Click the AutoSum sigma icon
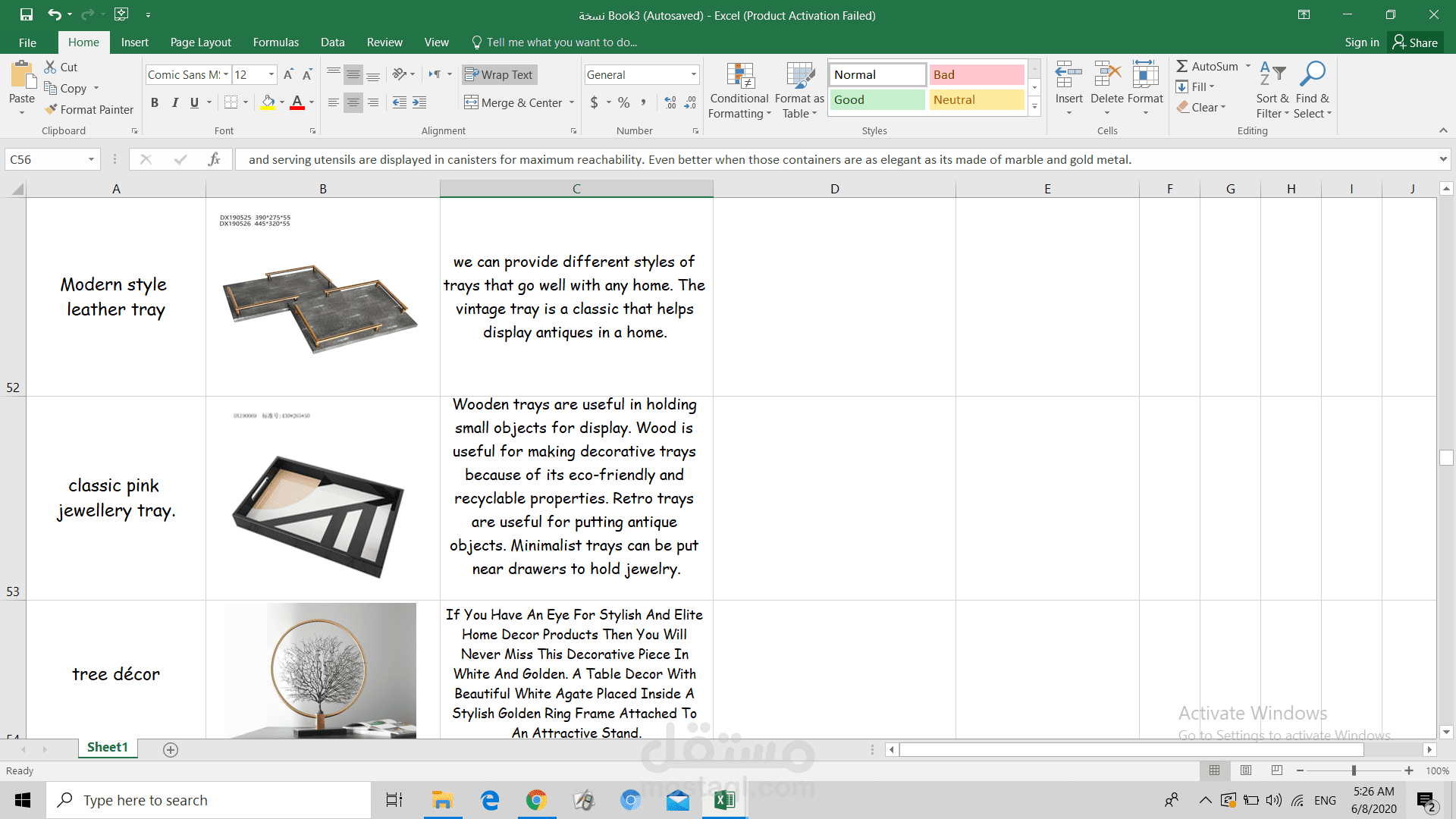Viewport: 1456px width, 819px height. (x=1181, y=67)
